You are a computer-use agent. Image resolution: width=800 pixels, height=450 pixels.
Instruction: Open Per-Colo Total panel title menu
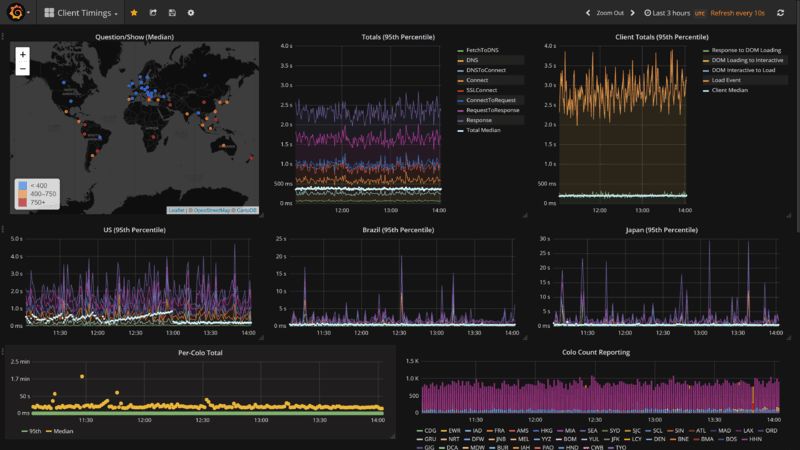(200, 353)
